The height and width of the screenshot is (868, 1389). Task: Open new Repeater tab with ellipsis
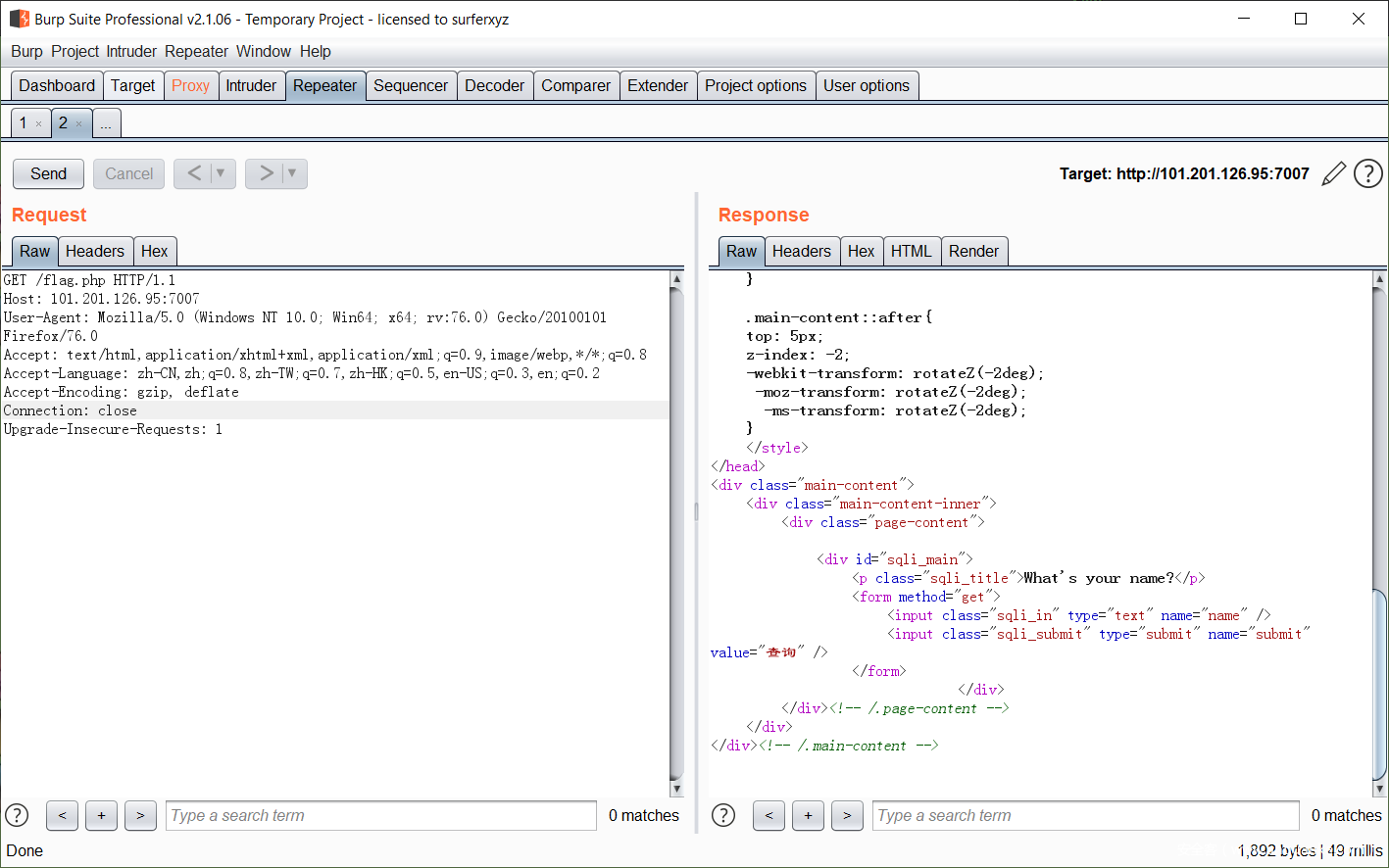(x=106, y=123)
